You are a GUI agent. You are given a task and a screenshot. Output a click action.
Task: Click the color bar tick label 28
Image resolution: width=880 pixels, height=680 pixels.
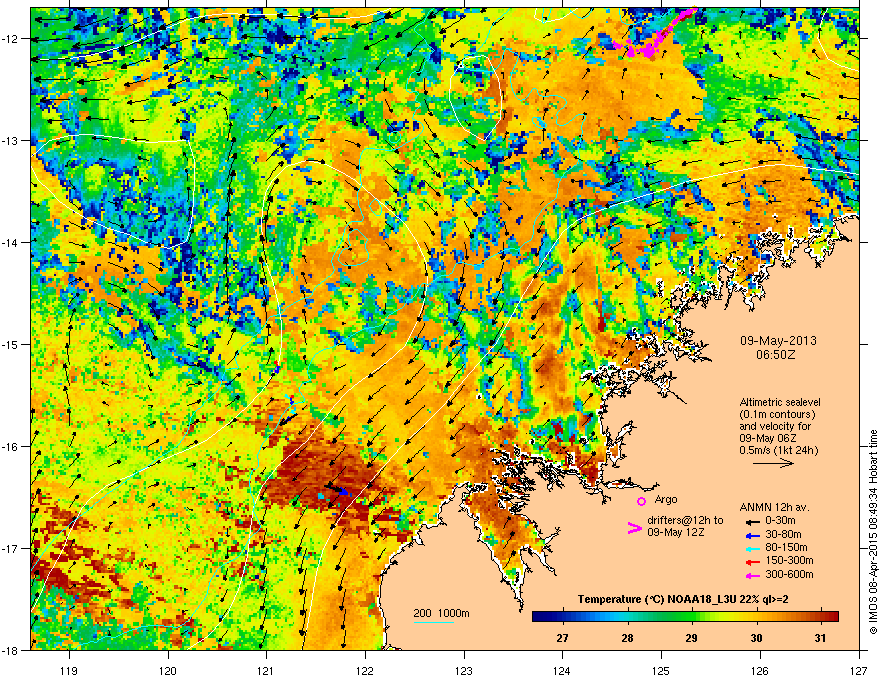(627, 638)
